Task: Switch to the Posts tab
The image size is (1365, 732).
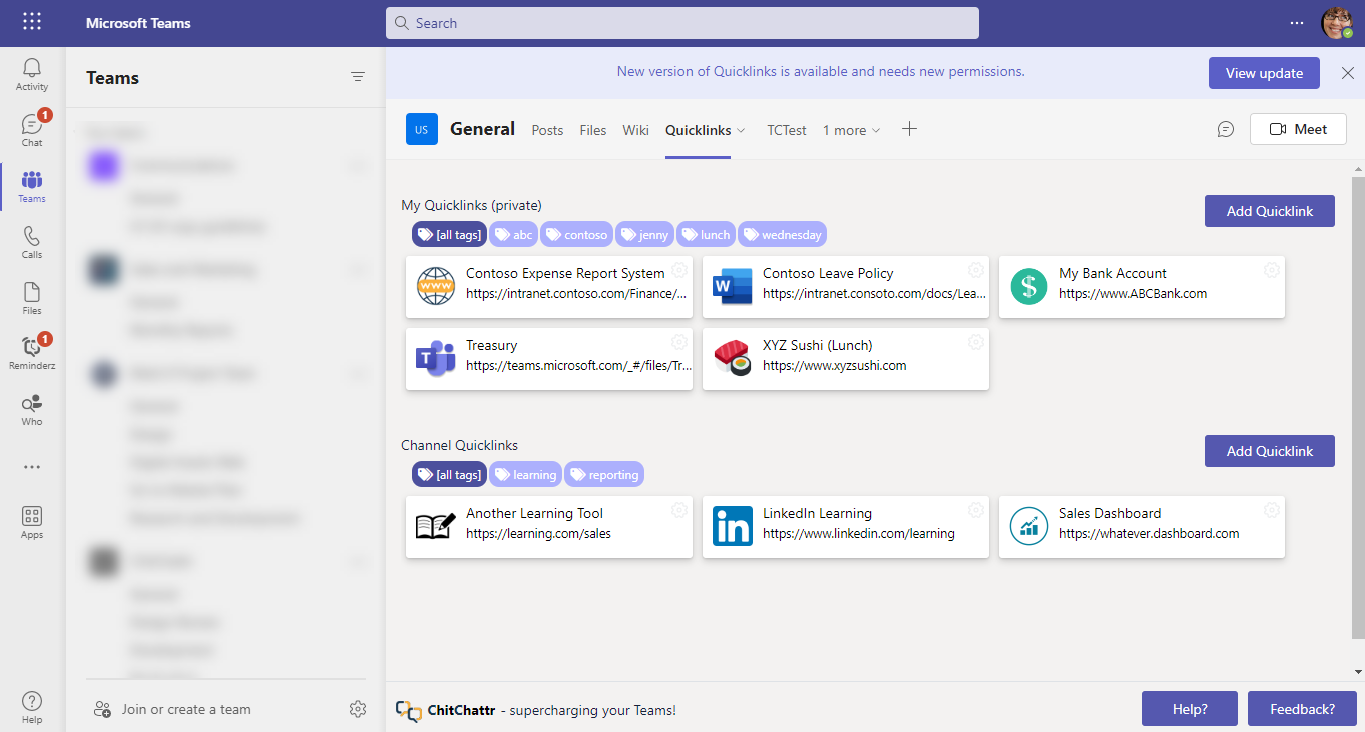Action: (x=547, y=130)
